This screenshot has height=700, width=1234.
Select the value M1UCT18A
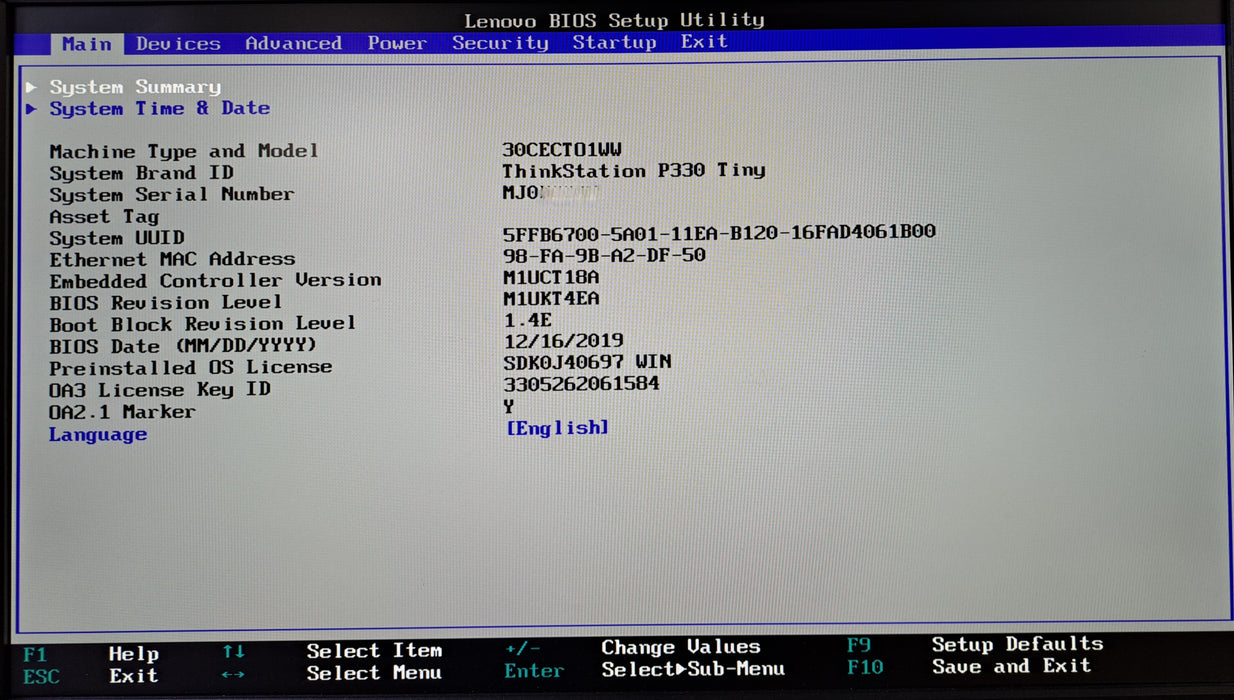point(551,277)
